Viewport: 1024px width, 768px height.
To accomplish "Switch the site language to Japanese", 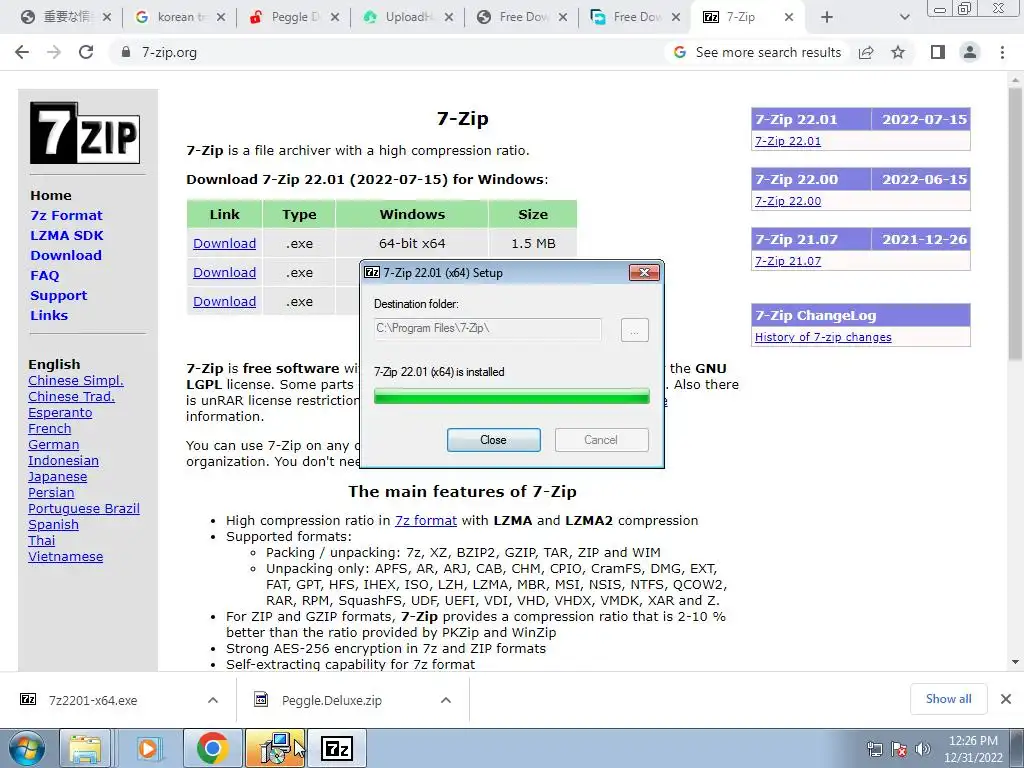I will tap(57, 477).
